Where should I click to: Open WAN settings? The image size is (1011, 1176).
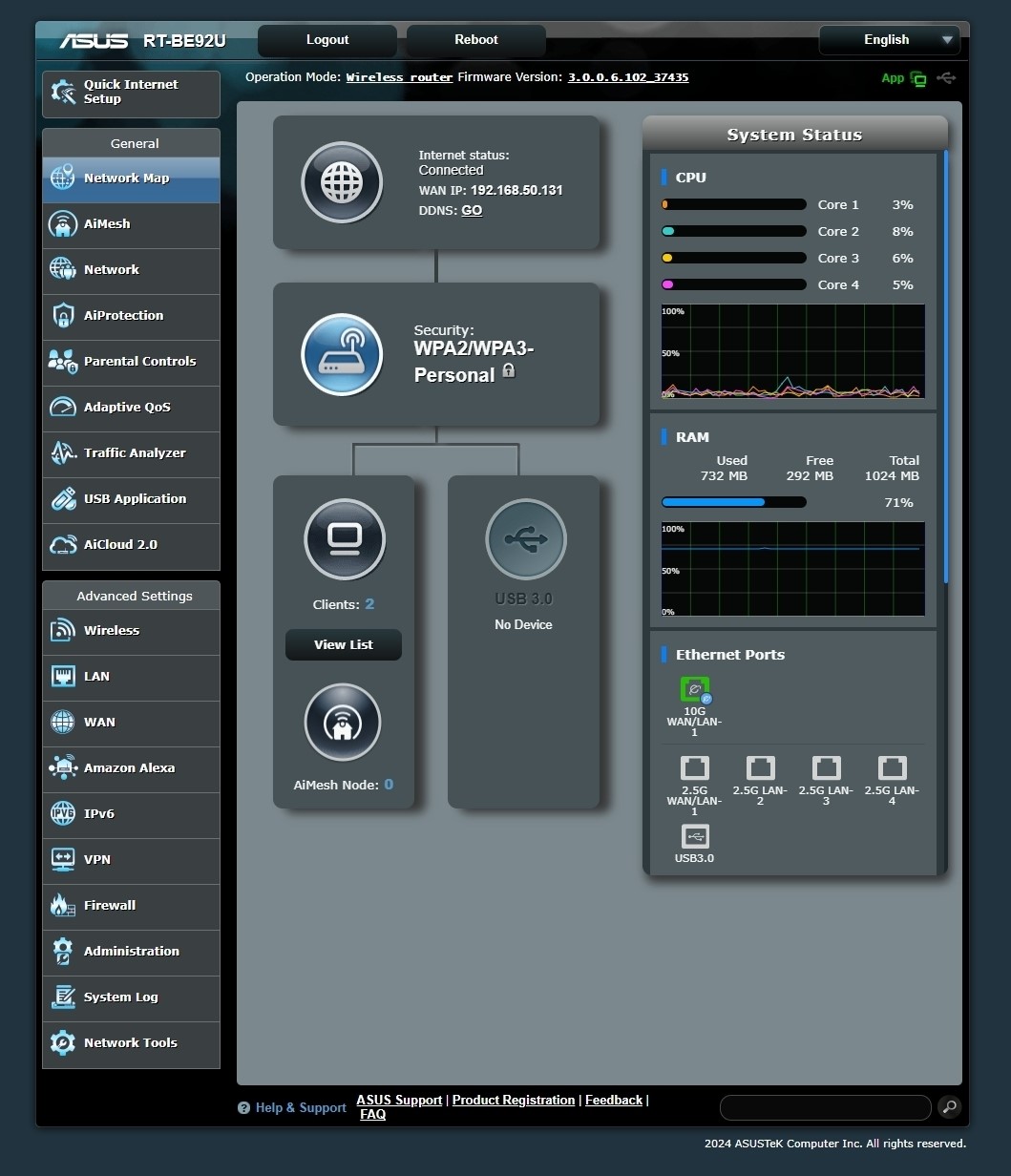131,724
